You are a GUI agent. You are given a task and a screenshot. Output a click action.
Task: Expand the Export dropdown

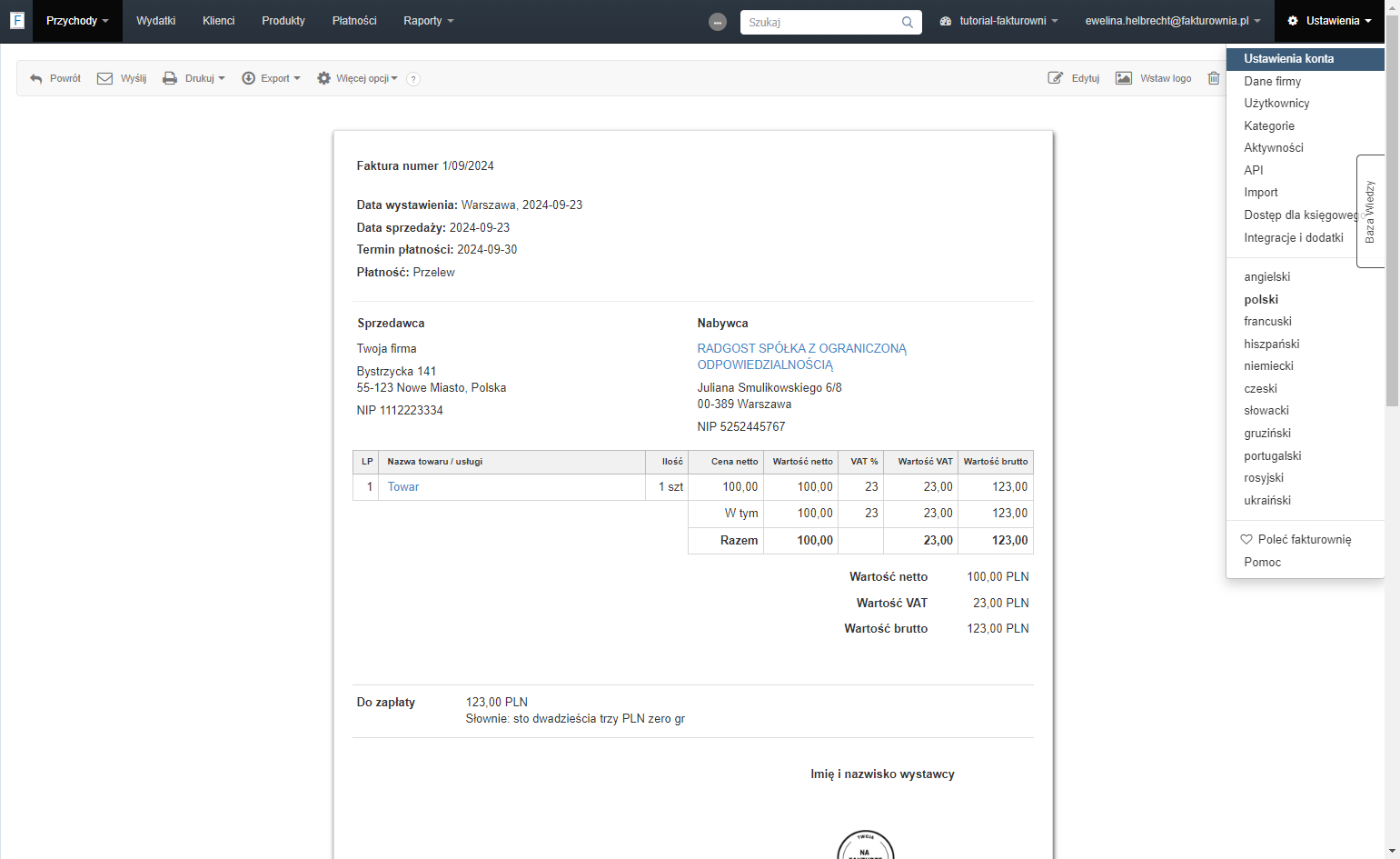click(271, 78)
